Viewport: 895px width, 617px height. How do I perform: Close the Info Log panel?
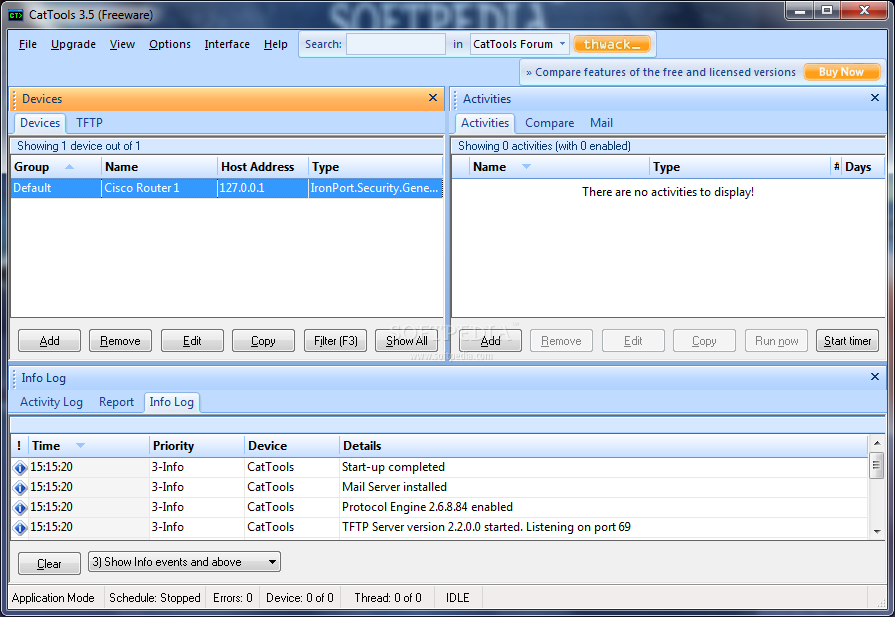(874, 377)
